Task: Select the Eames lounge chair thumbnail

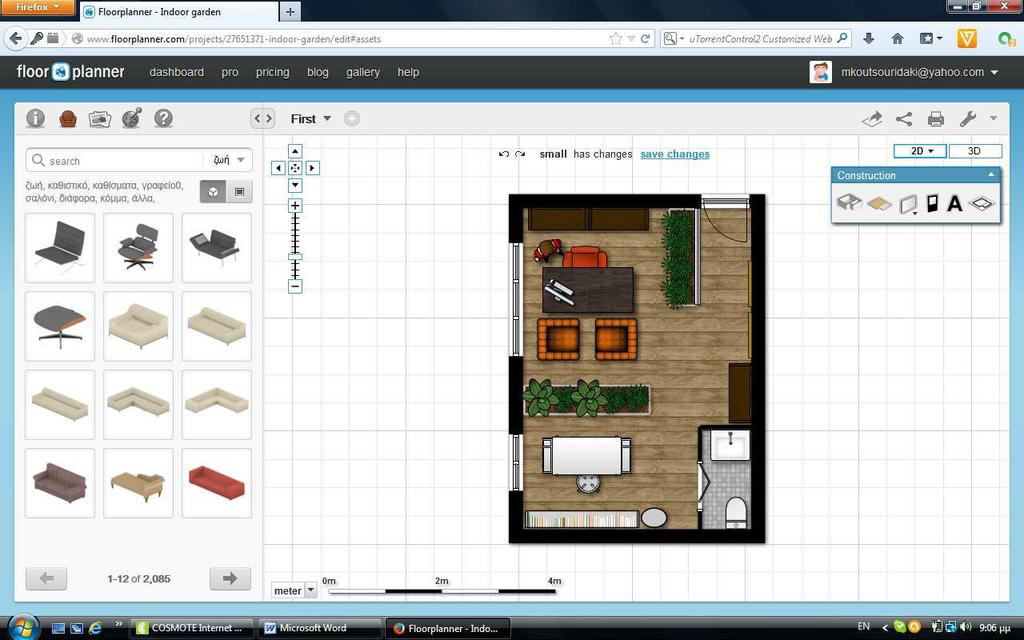Action: pos(138,248)
